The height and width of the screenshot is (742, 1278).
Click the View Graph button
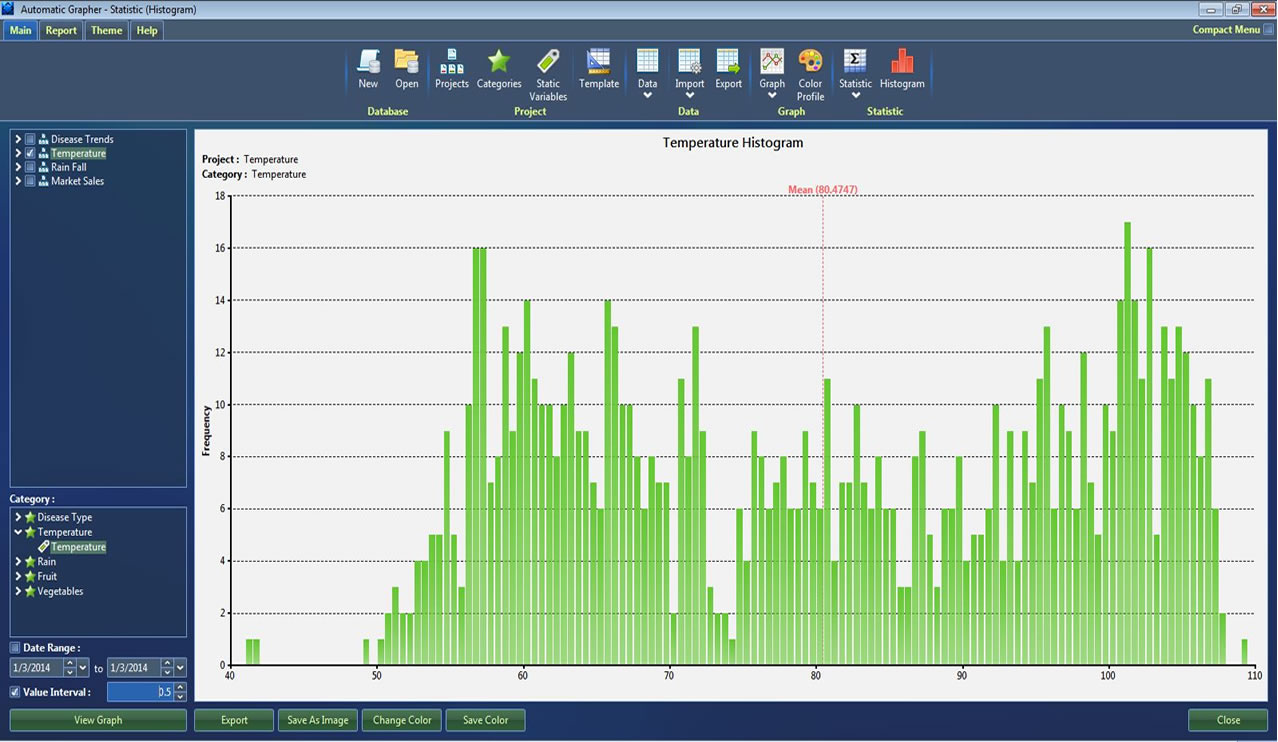pyautogui.click(x=98, y=720)
